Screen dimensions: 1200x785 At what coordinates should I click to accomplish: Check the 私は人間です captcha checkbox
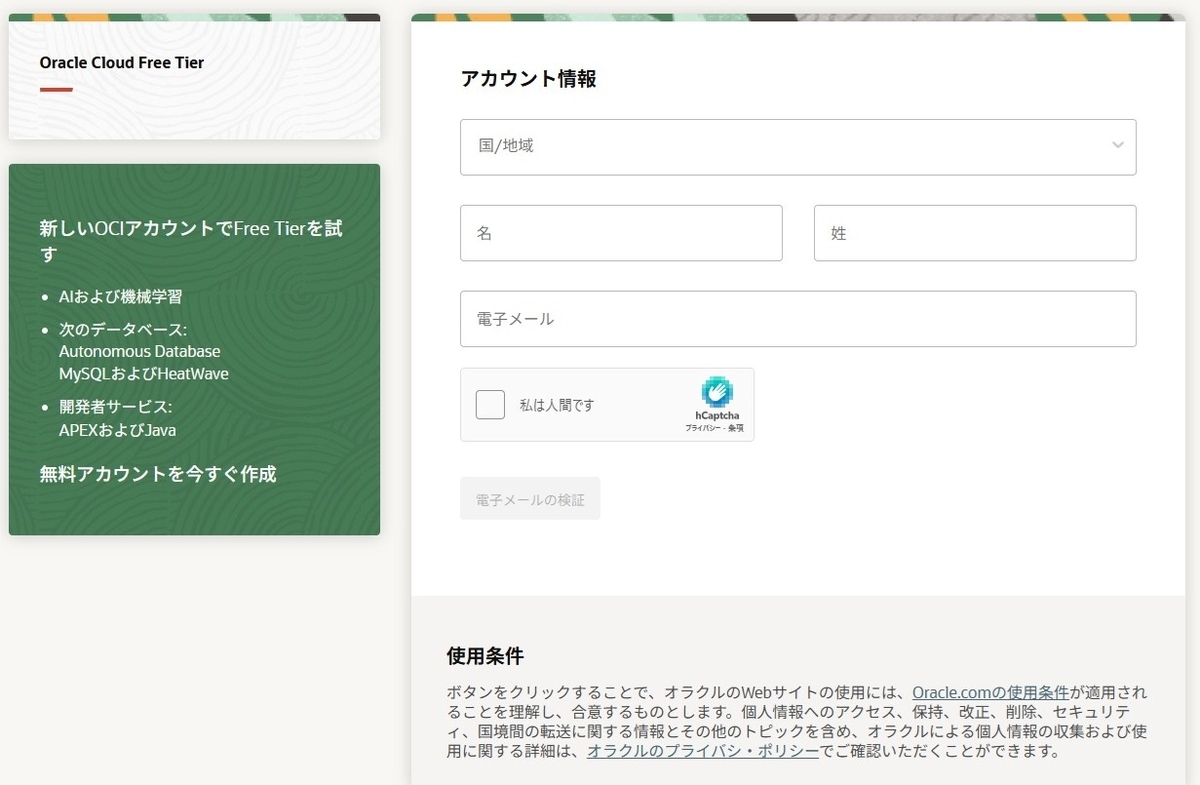tap(490, 405)
